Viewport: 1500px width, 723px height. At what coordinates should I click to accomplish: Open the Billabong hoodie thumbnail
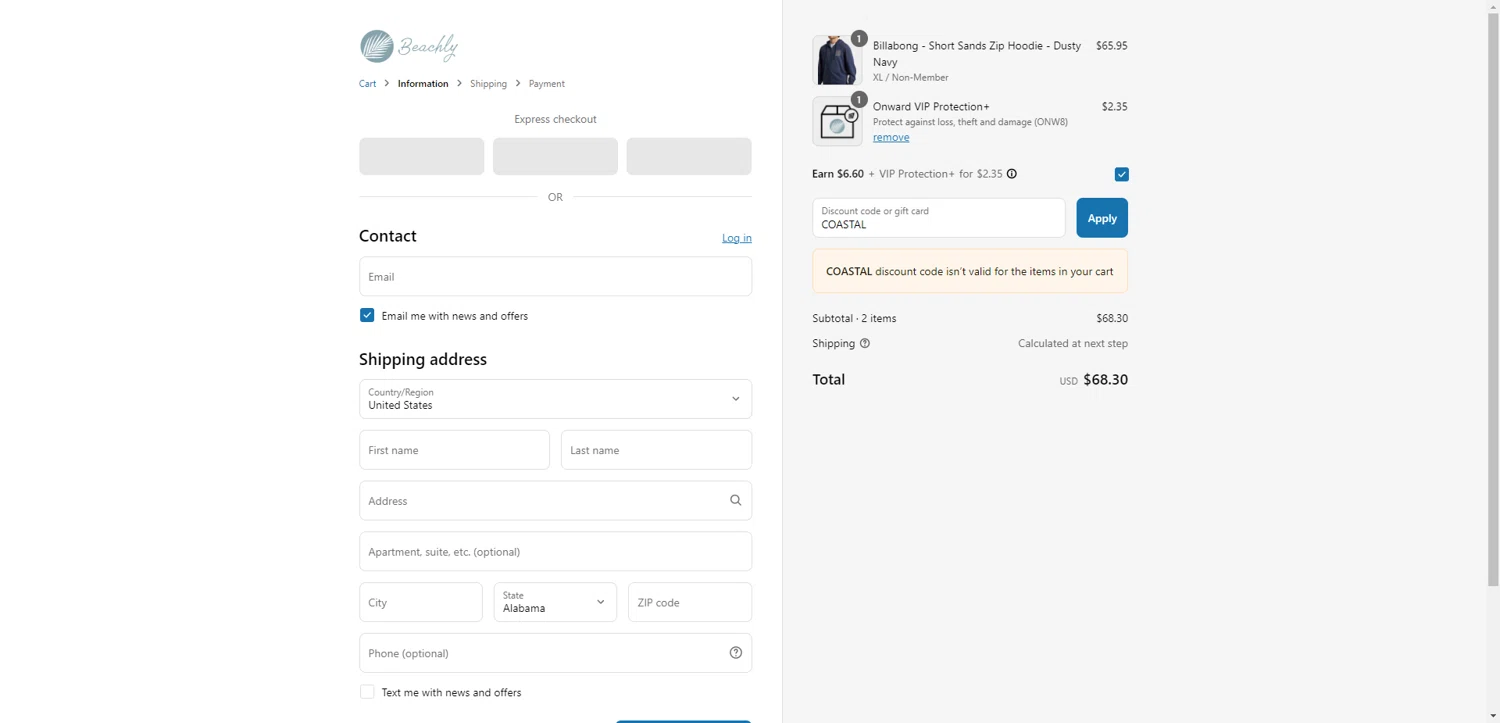point(837,61)
